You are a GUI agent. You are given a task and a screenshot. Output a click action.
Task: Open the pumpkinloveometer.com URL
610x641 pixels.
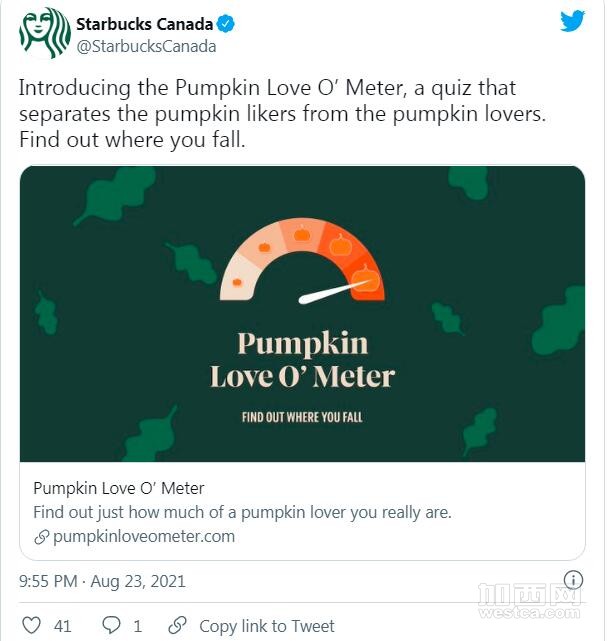[144, 536]
